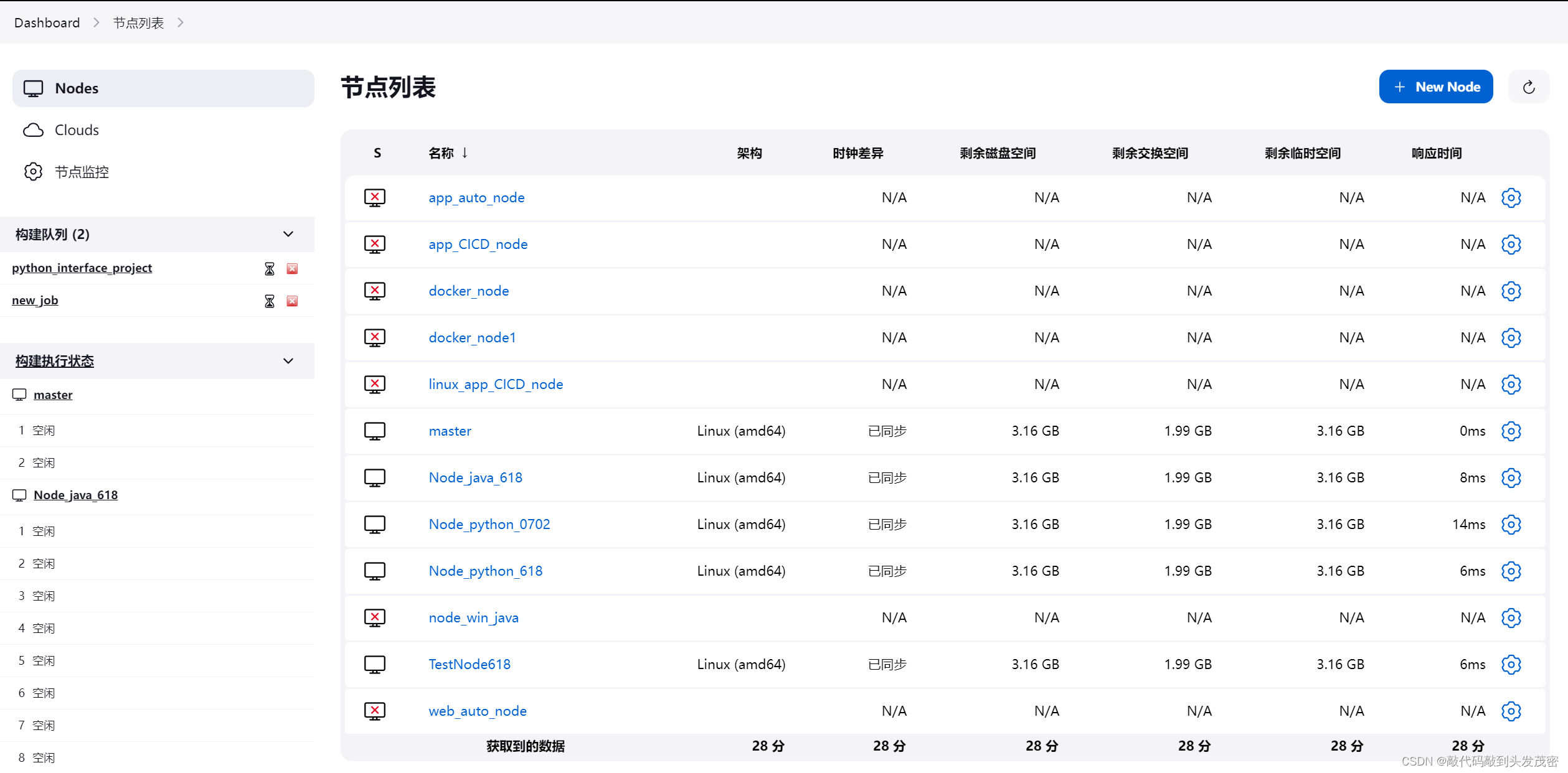The height and width of the screenshot is (773, 1568).
Task: Collapse the 构建执行状态 panel
Action: (288, 361)
